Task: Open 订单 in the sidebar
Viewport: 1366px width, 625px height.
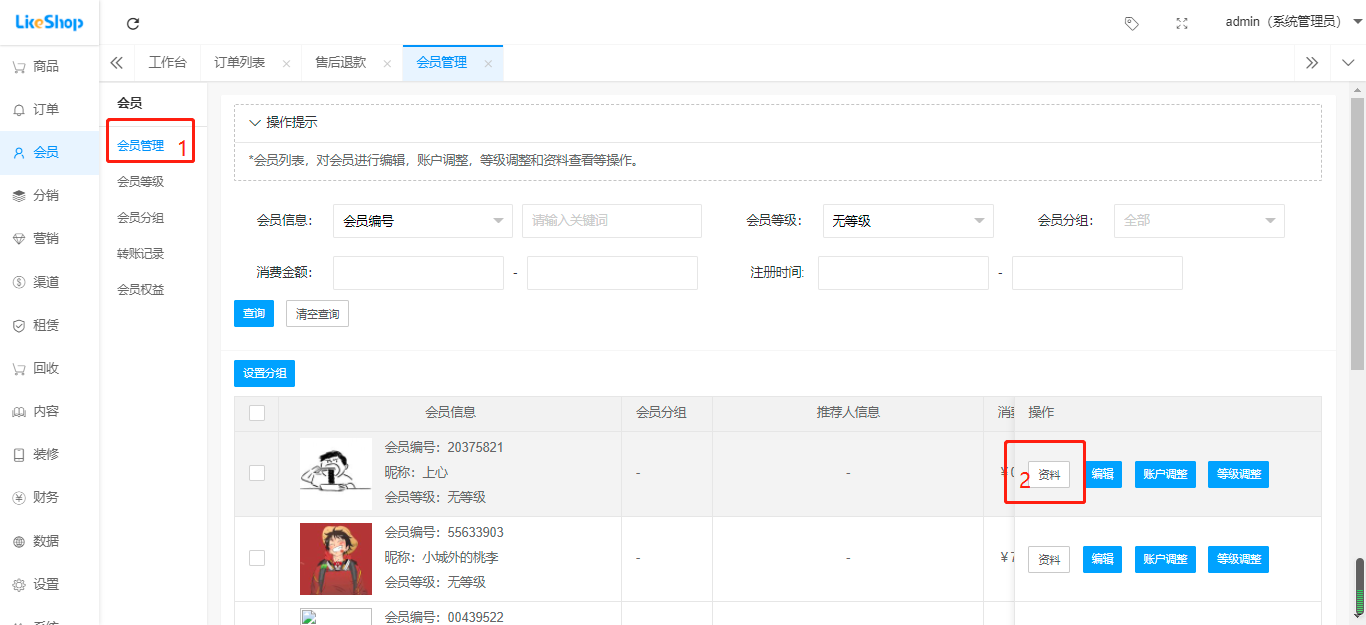Action: [50, 109]
